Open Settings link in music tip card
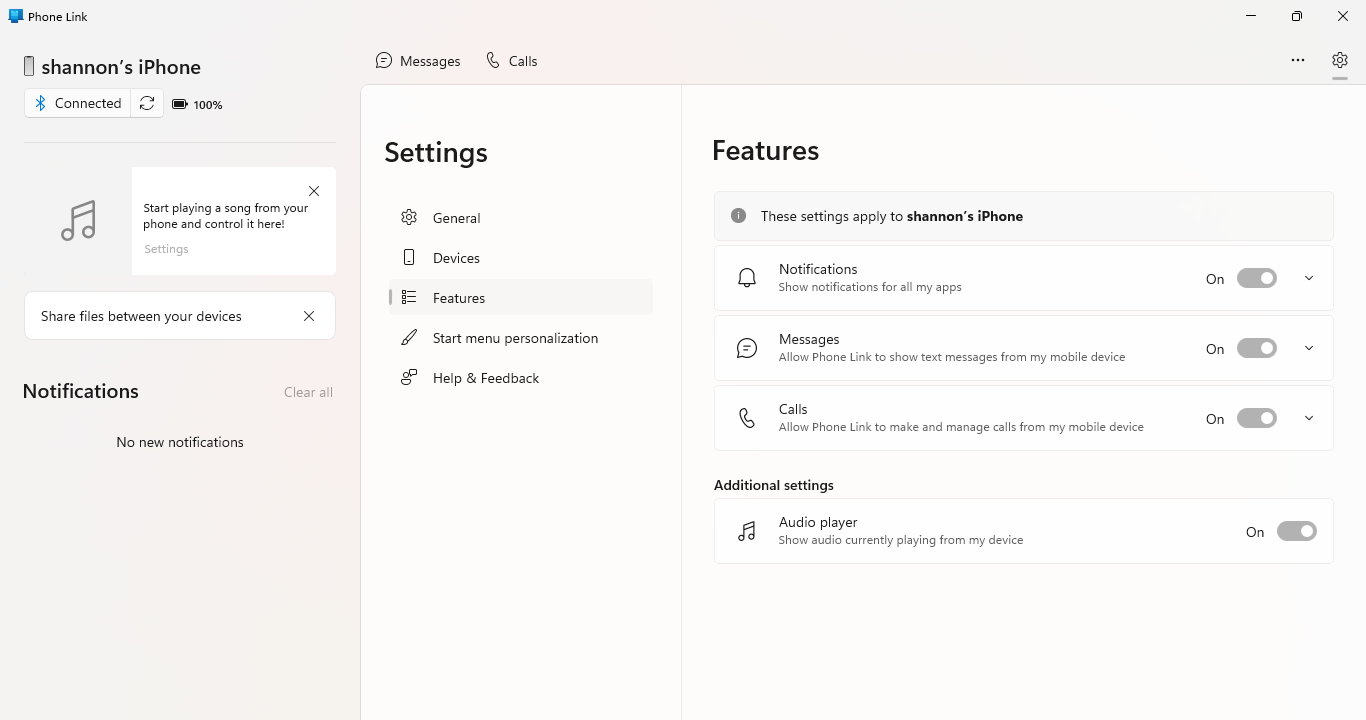1366x720 pixels. coord(166,249)
